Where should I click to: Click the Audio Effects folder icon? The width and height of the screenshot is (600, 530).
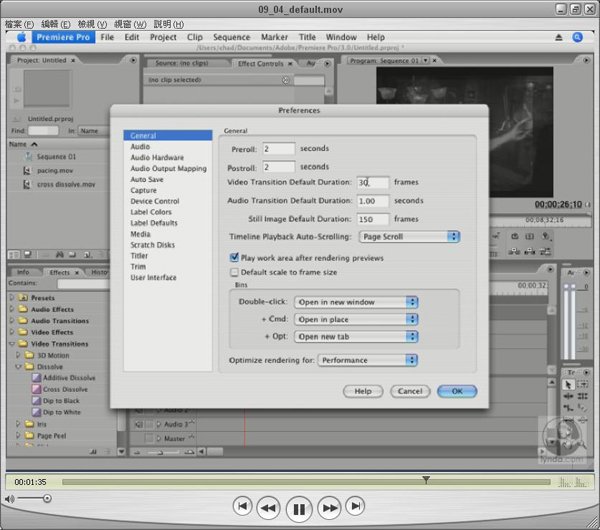coord(23,309)
